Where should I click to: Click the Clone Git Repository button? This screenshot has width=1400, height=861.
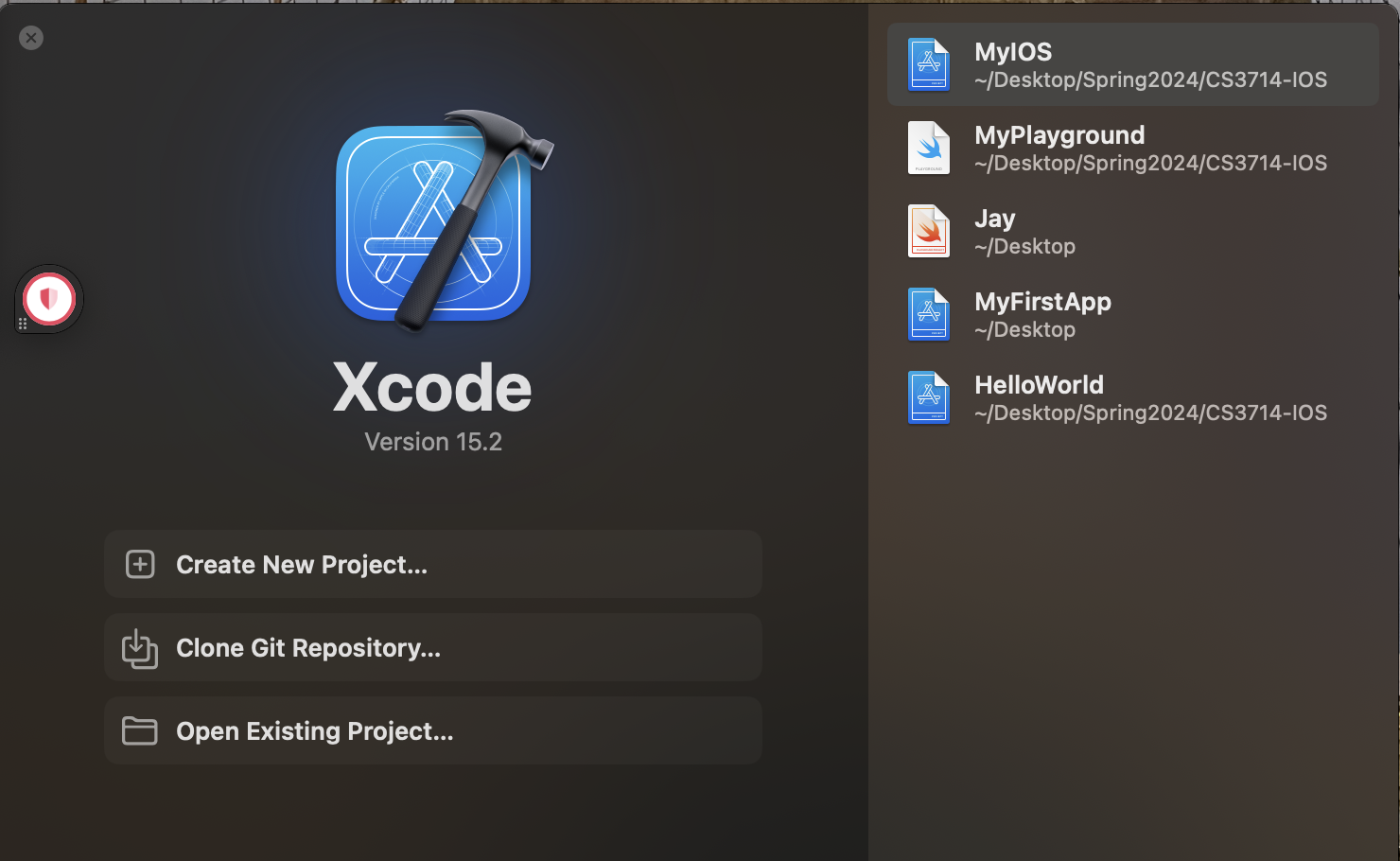(x=433, y=647)
